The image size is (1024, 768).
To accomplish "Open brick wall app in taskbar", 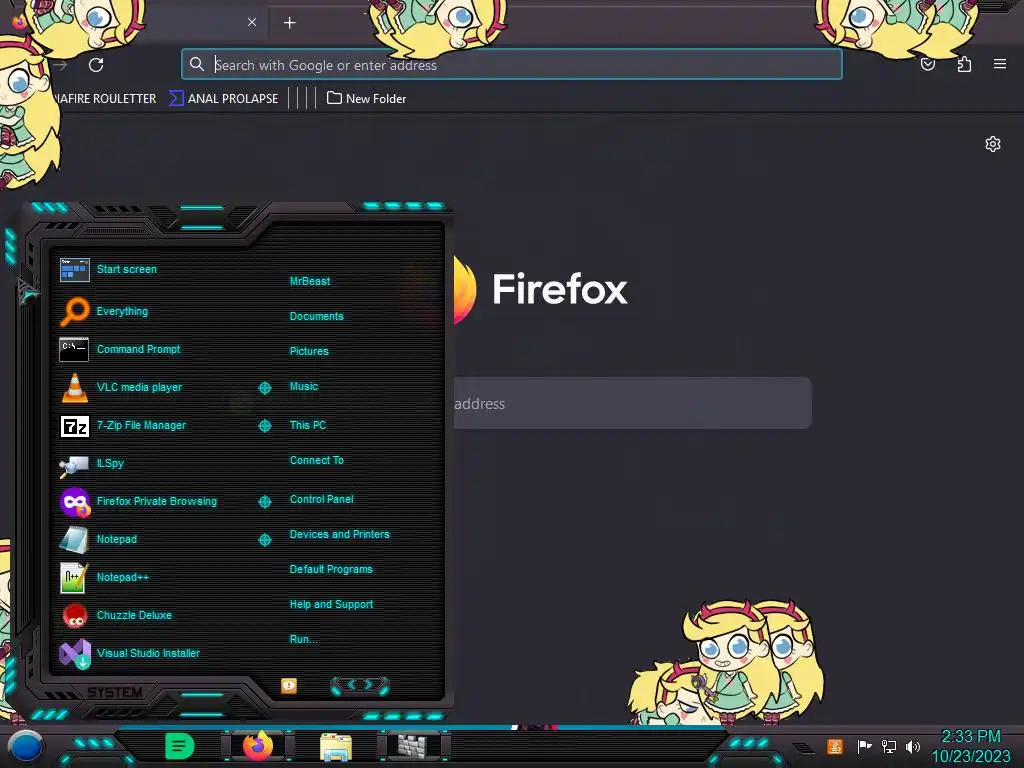I will coord(413,746).
